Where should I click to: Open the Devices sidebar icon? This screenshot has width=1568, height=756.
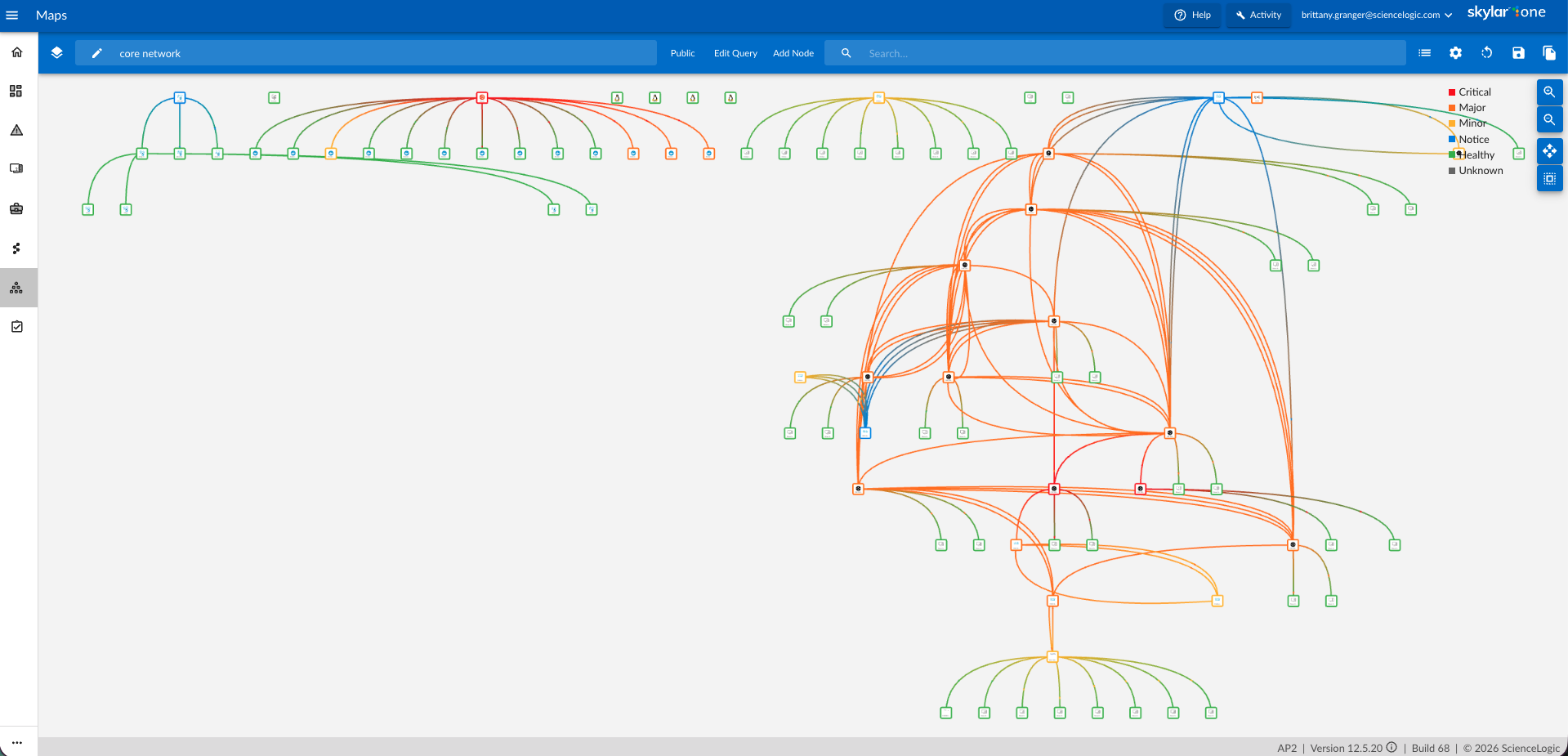[x=16, y=168]
